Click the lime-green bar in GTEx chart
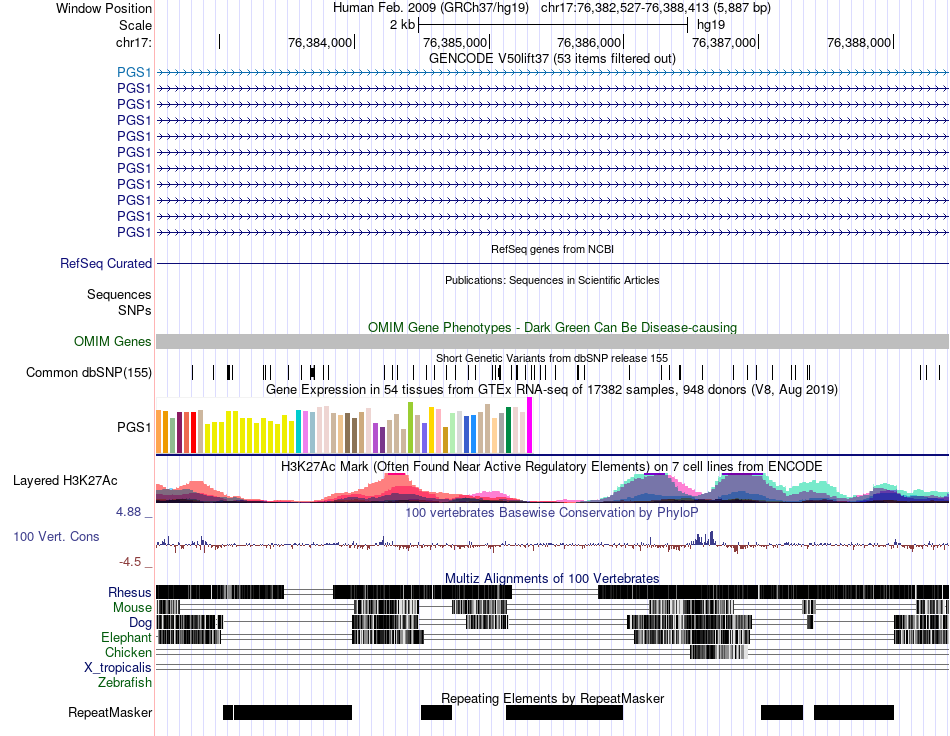 coord(410,428)
